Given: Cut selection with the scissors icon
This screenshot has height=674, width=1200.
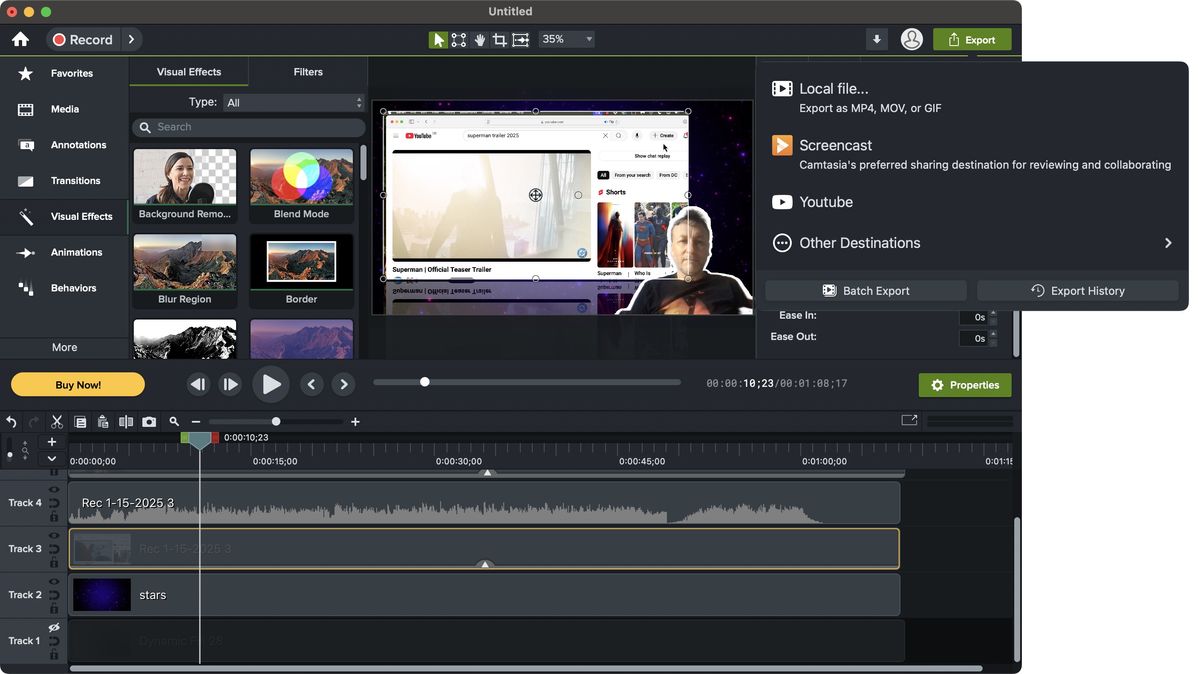Looking at the screenshot, I should pyautogui.click(x=56, y=421).
